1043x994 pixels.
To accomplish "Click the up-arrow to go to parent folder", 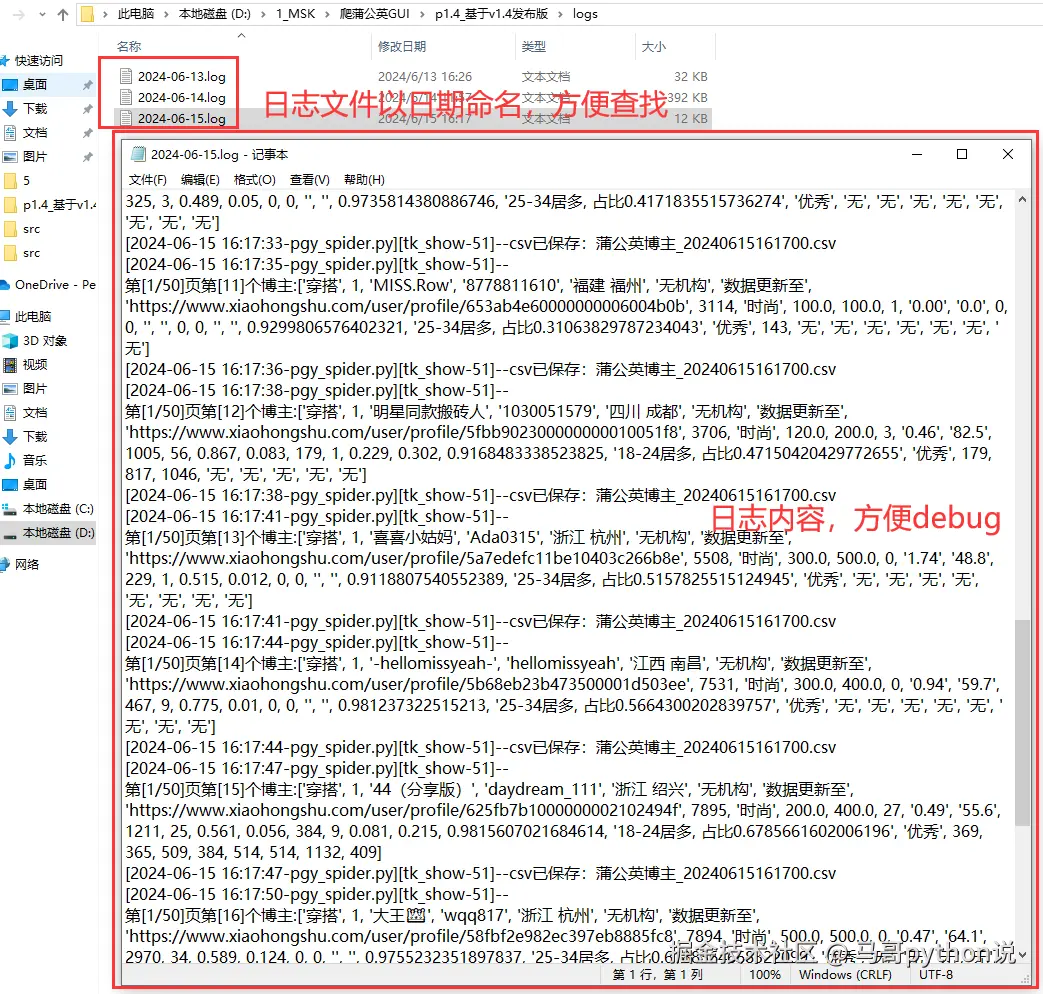I will pos(65,14).
